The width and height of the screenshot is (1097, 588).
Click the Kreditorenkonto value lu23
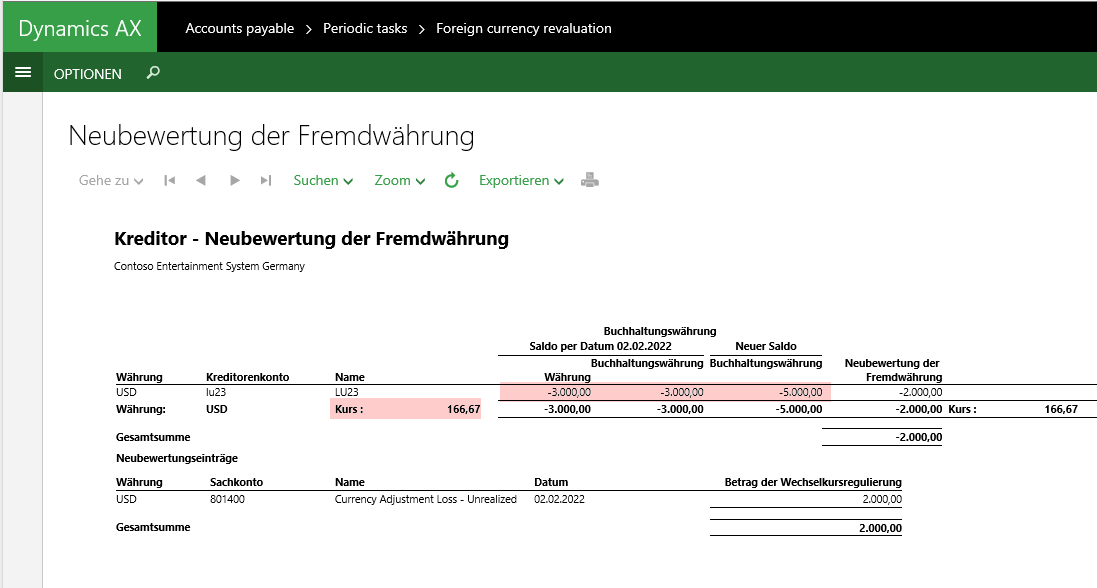click(x=217, y=392)
